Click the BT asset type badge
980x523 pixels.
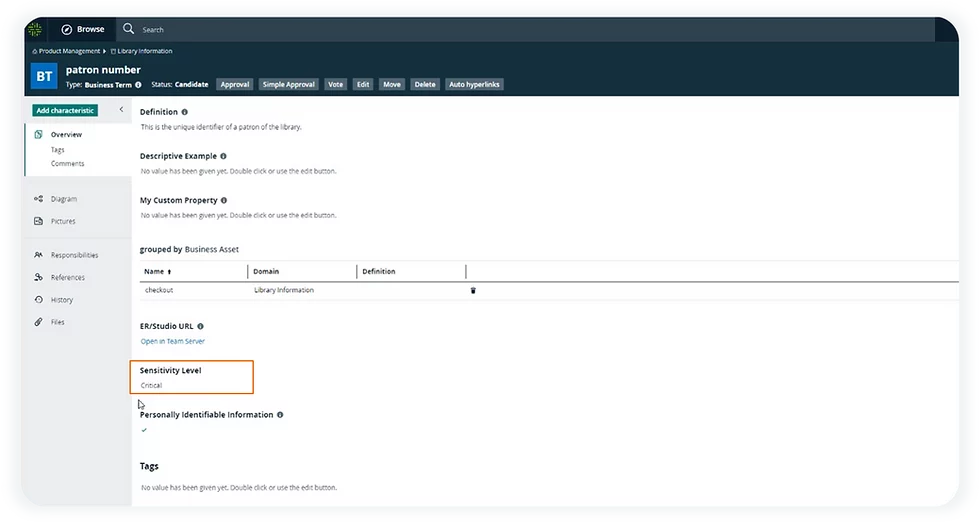[44, 76]
